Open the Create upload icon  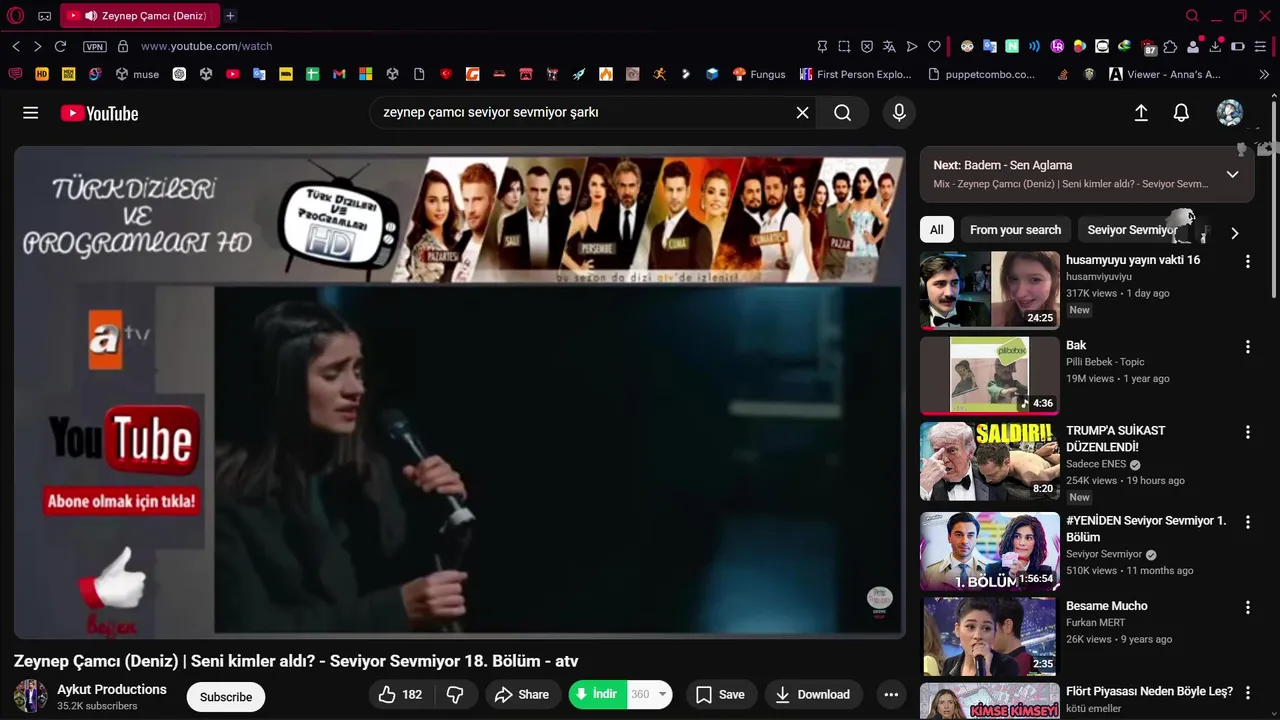tap(1141, 113)
